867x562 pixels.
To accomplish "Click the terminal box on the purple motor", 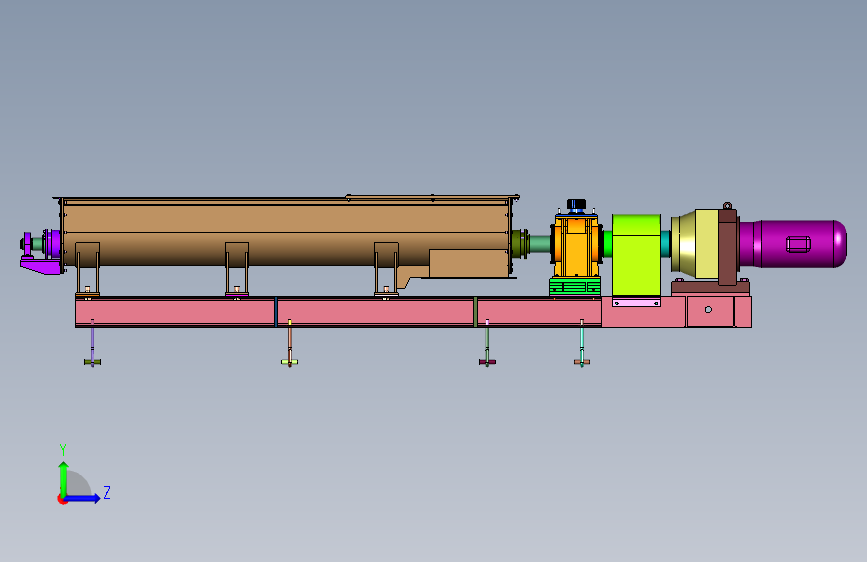I will pyautogui.click(x=798, y=244).
